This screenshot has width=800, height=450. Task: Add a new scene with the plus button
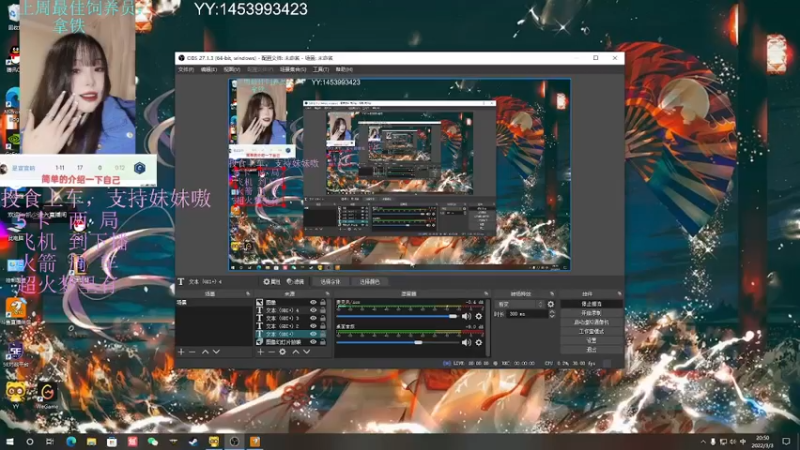(181, 352)
